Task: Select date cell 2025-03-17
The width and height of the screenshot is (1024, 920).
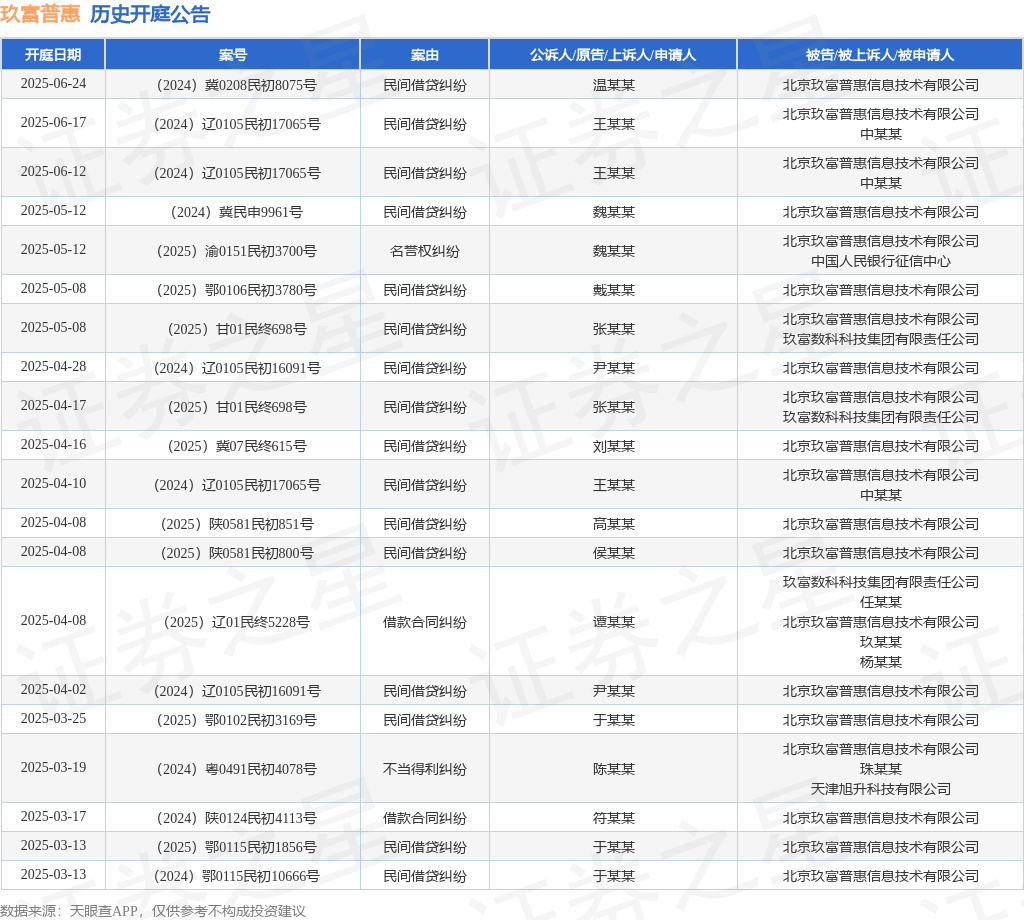Action: point(53,817)
